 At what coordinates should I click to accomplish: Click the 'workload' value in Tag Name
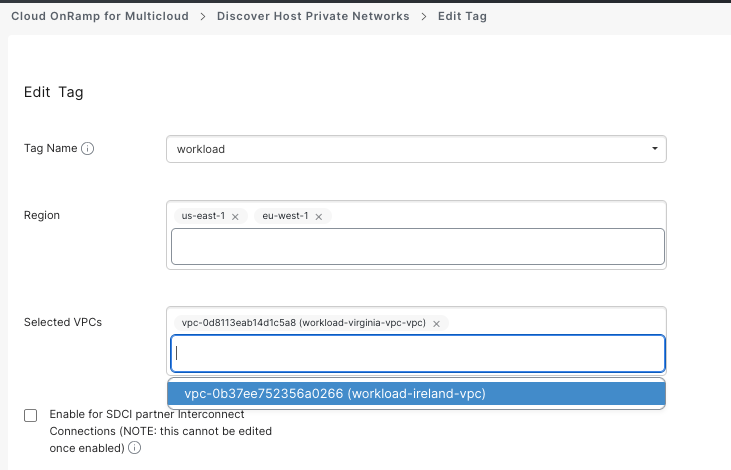pyautogui.click(x=201, y=149)
